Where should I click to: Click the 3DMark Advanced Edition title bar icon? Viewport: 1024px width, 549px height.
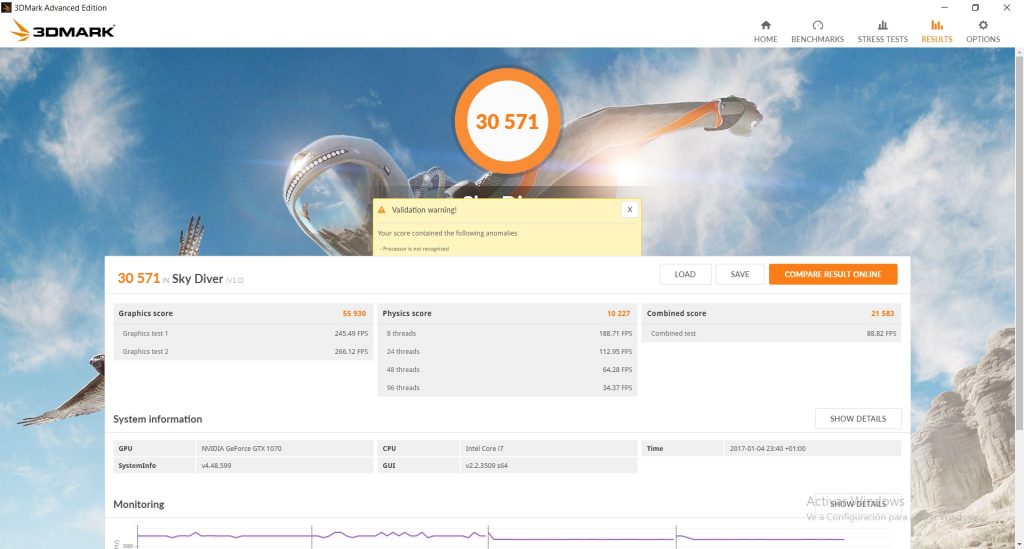point(7,8)
